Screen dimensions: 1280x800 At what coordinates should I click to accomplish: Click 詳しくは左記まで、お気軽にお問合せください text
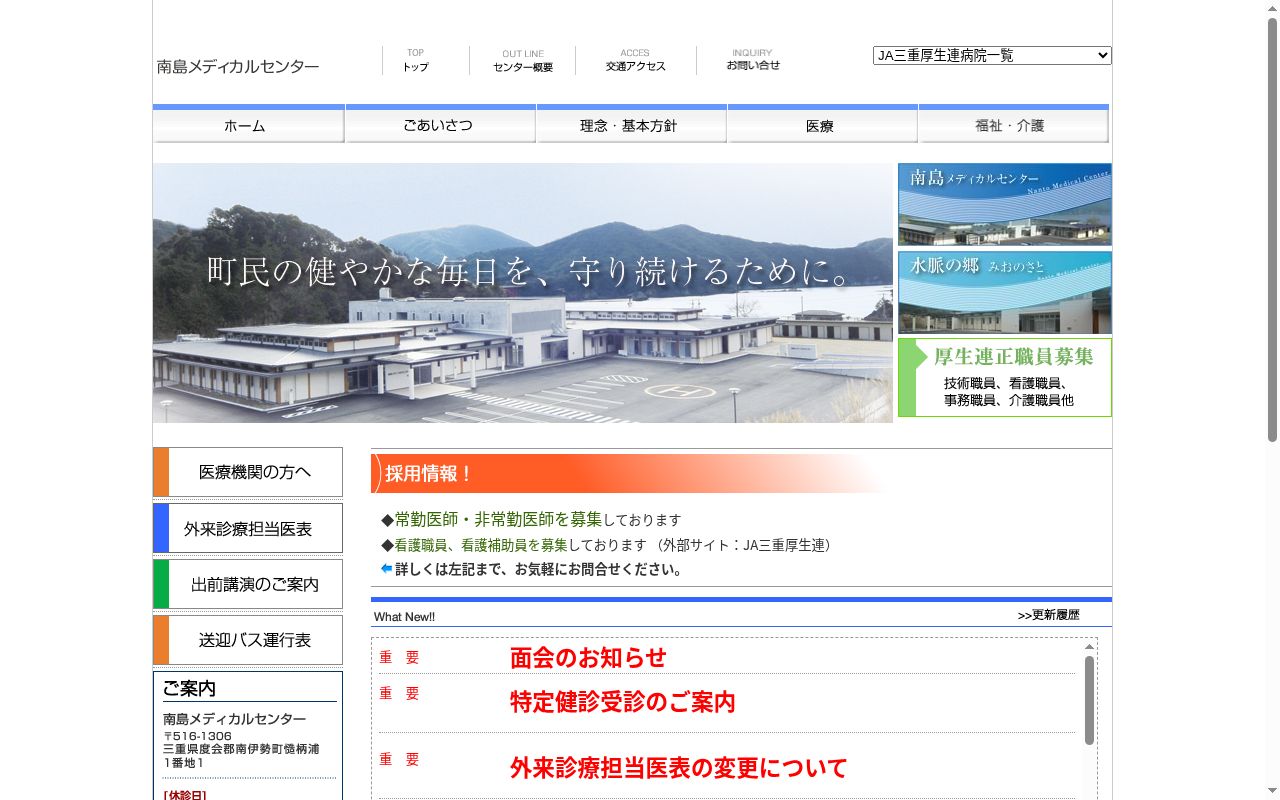point(539,570)
